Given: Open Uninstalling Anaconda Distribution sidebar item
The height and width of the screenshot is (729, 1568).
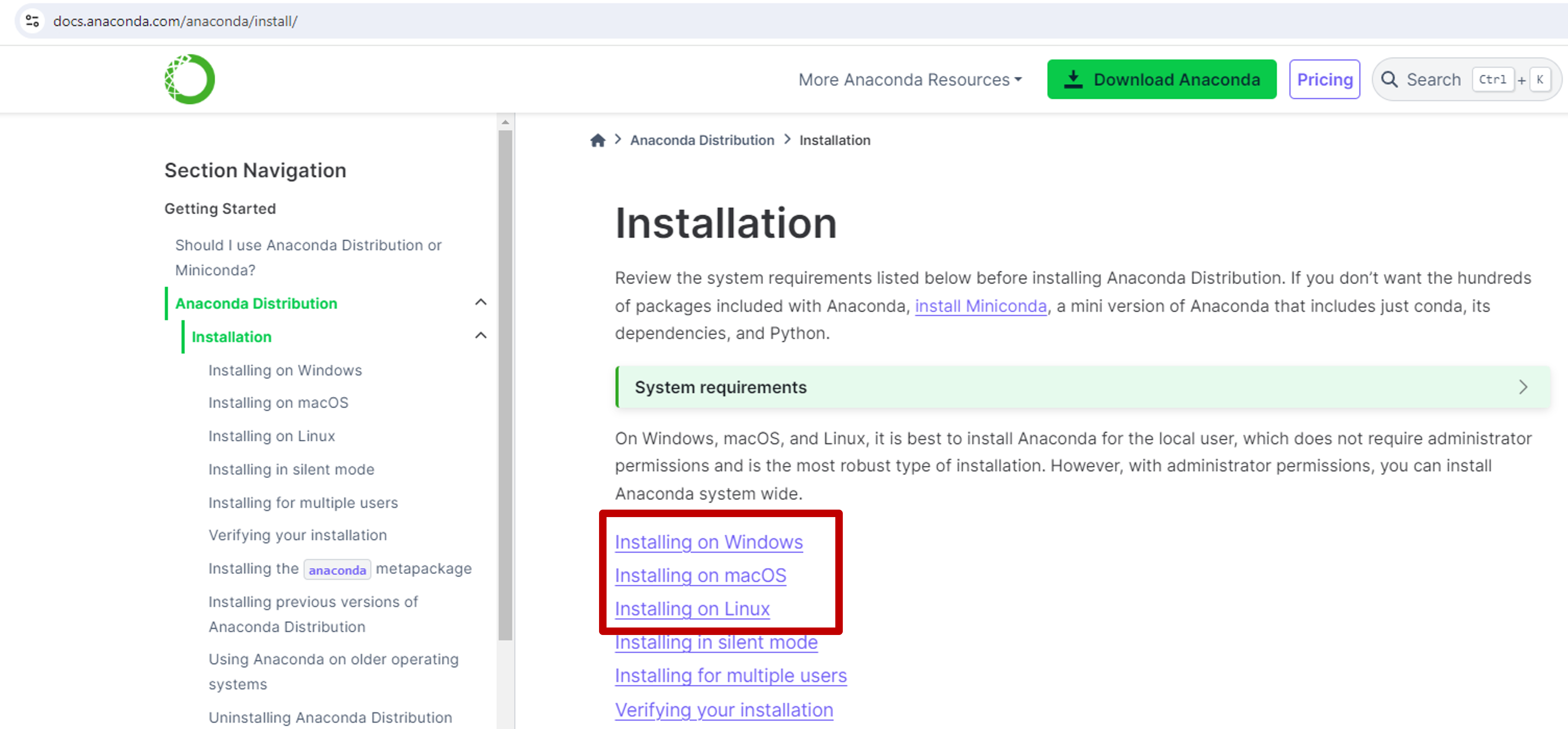Looking at the screenshot, I should [330, 718].
